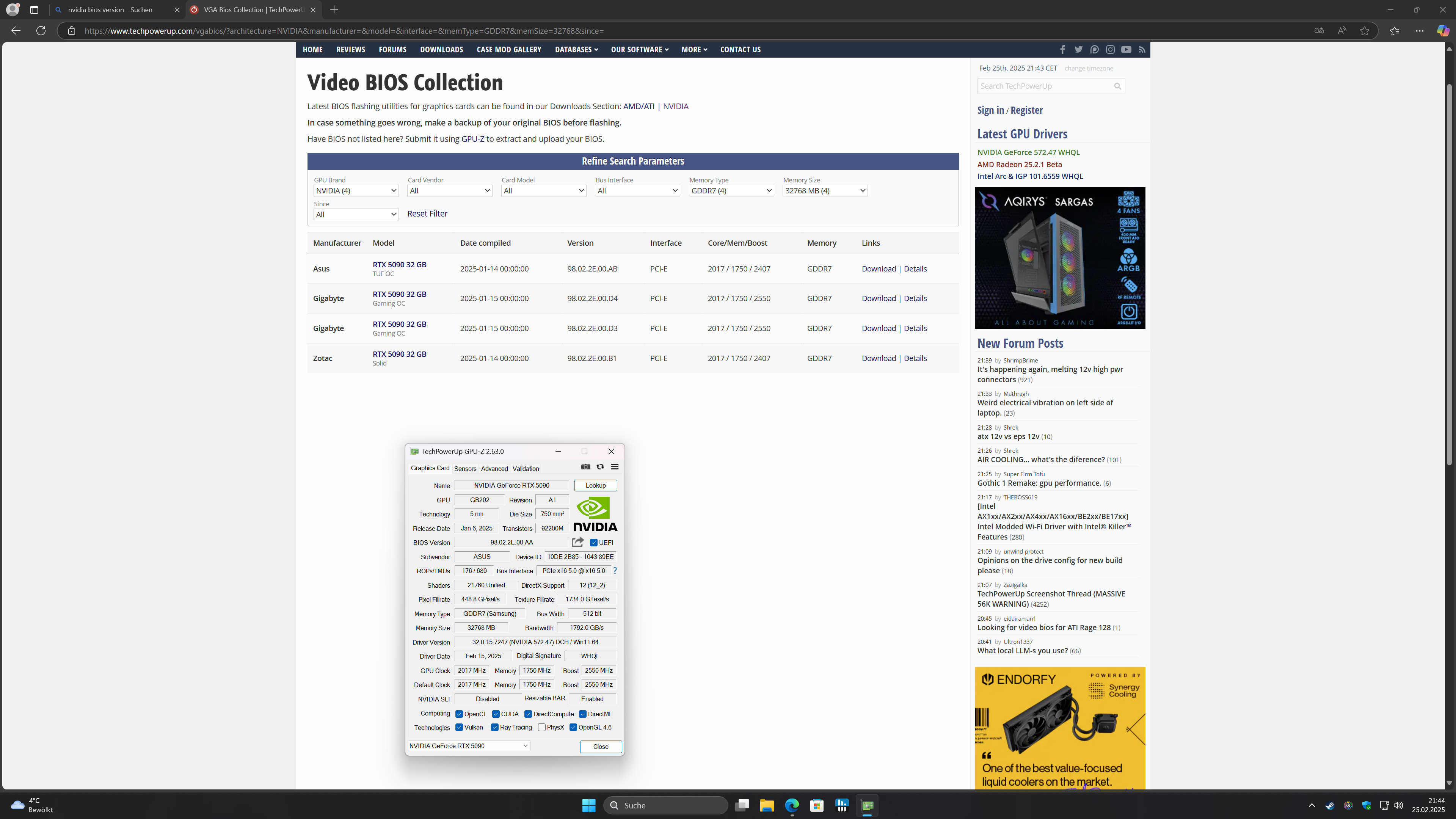Add page to favorites star icon
Screen dimensions: 1456x819
coord(1365,31)
